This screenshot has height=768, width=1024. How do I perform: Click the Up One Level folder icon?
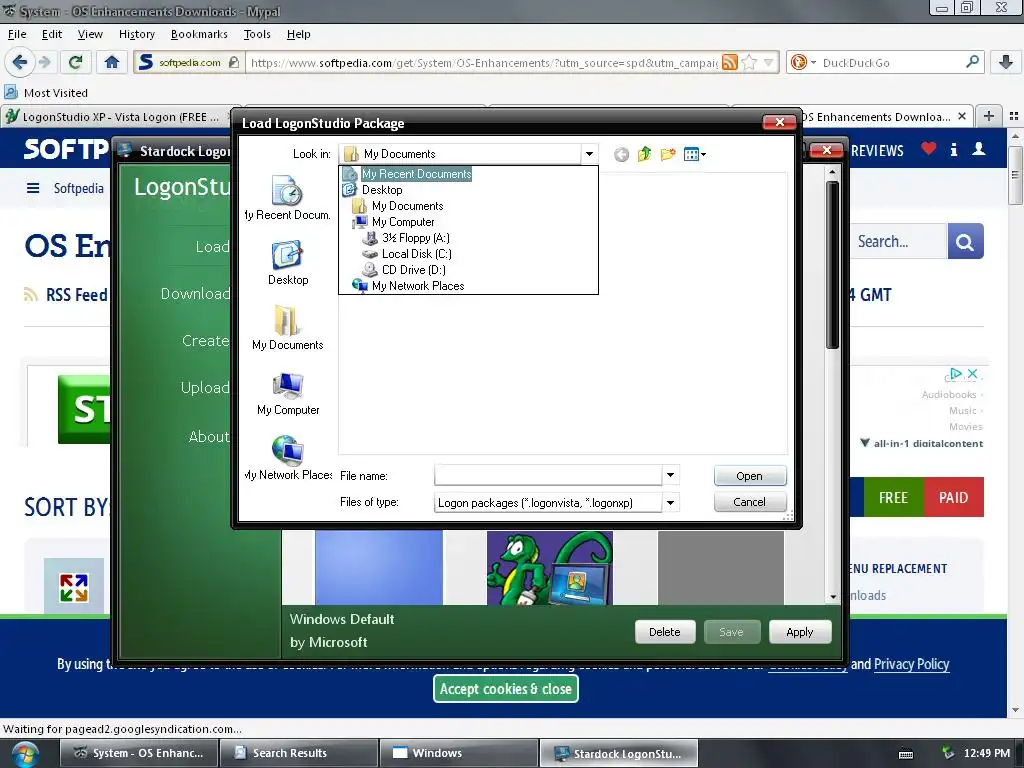[x=645, y=154]
